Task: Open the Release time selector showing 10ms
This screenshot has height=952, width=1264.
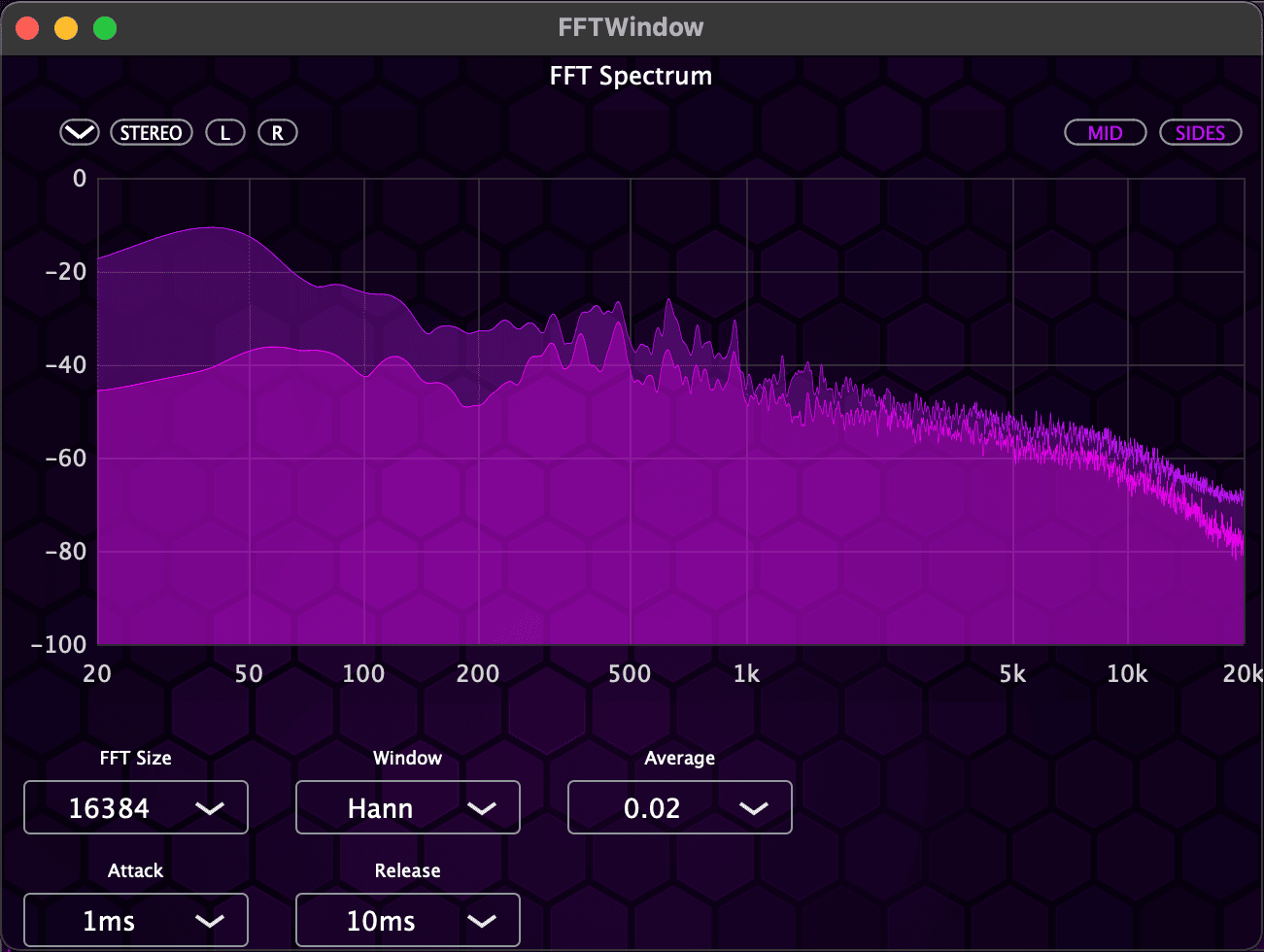Action: (x=407, y=920)
